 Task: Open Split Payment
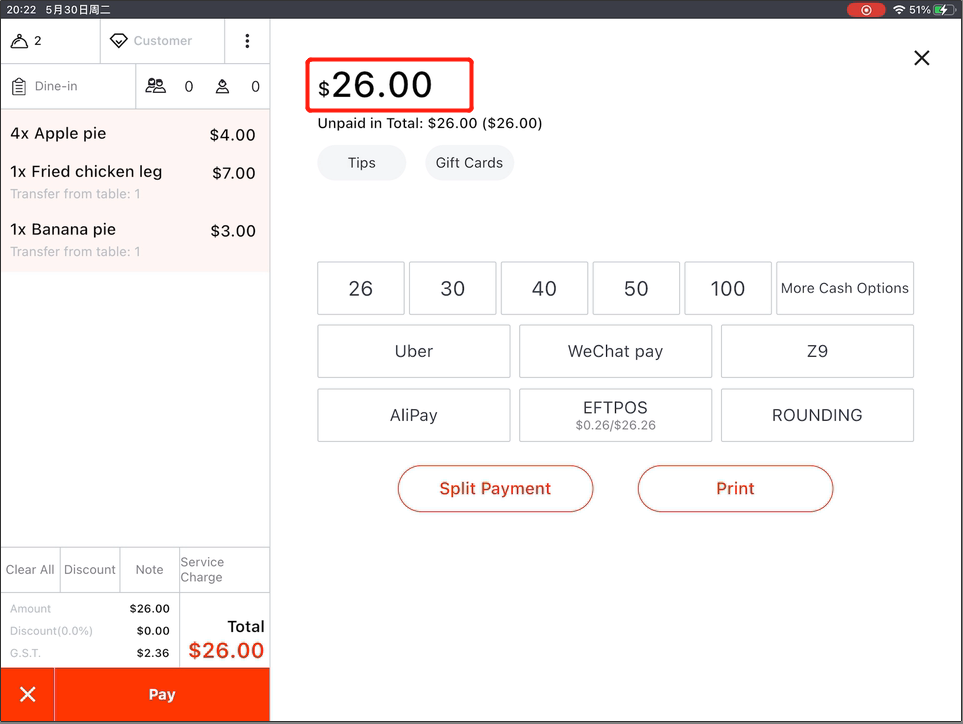click(x=495, y=488)
